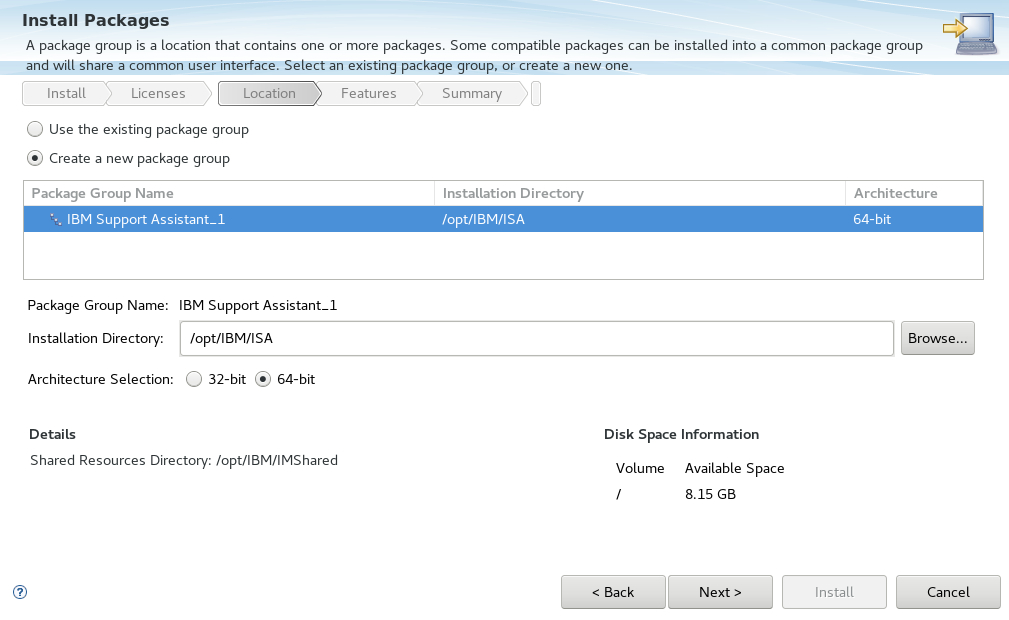
Task: Sort by Package Group Name column header
Action: (229, 193)
